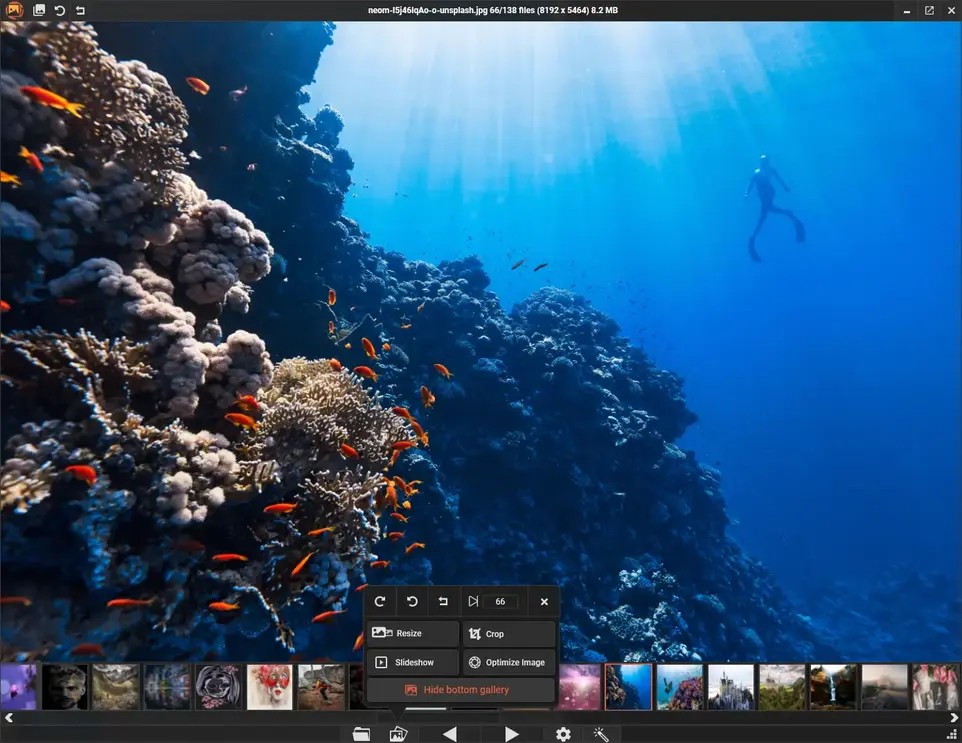Click the jump-to-image icon beside number 66
The image size is (962, 743).
click(x=473, y=602)
